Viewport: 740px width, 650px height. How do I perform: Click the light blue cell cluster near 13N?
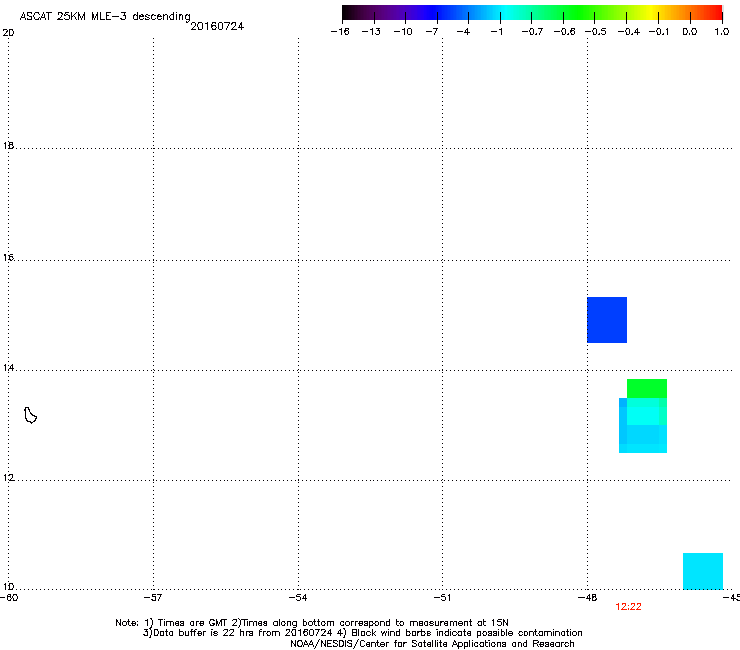[x=643, y=425]
